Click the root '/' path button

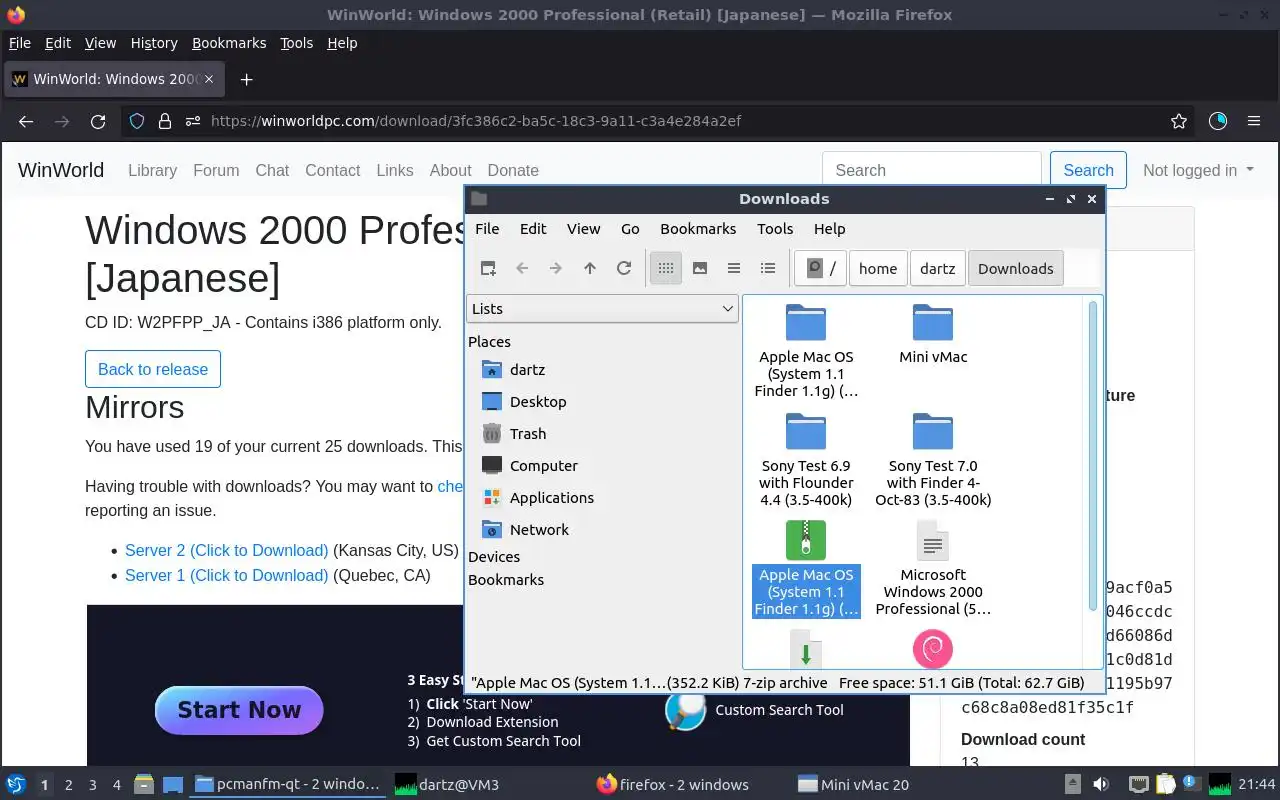click(x=821, y=268)
